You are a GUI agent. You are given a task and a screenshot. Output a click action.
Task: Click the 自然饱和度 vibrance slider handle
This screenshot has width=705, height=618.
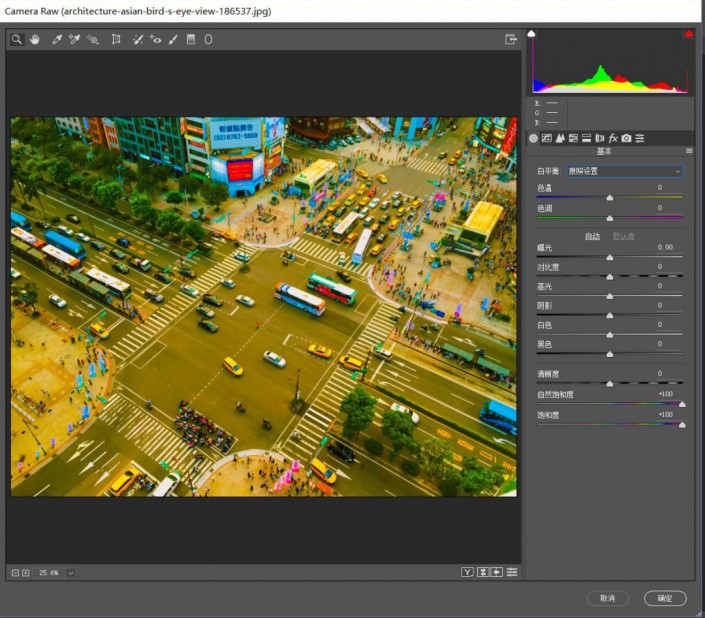click(682, 405)
